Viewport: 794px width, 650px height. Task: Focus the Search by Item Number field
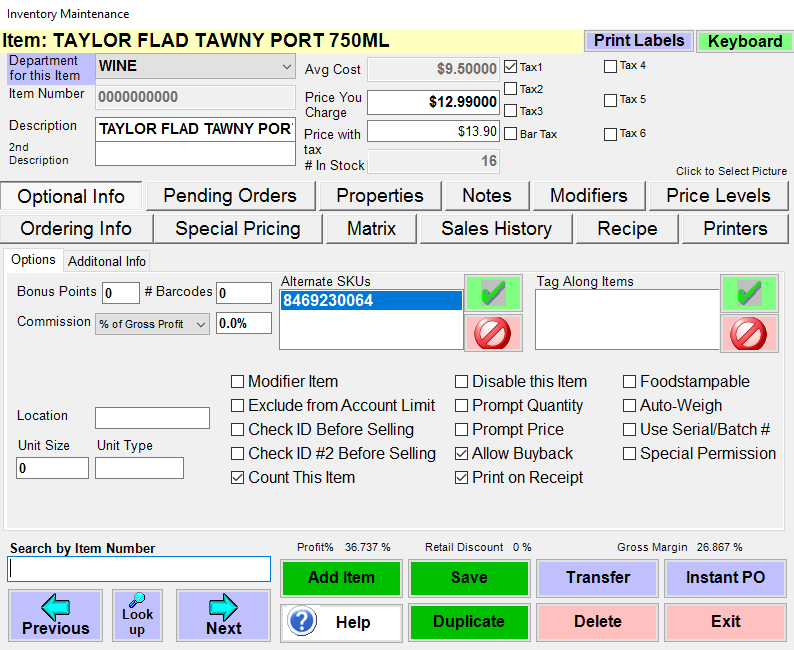pyautogui.click(x=139, y=569)
